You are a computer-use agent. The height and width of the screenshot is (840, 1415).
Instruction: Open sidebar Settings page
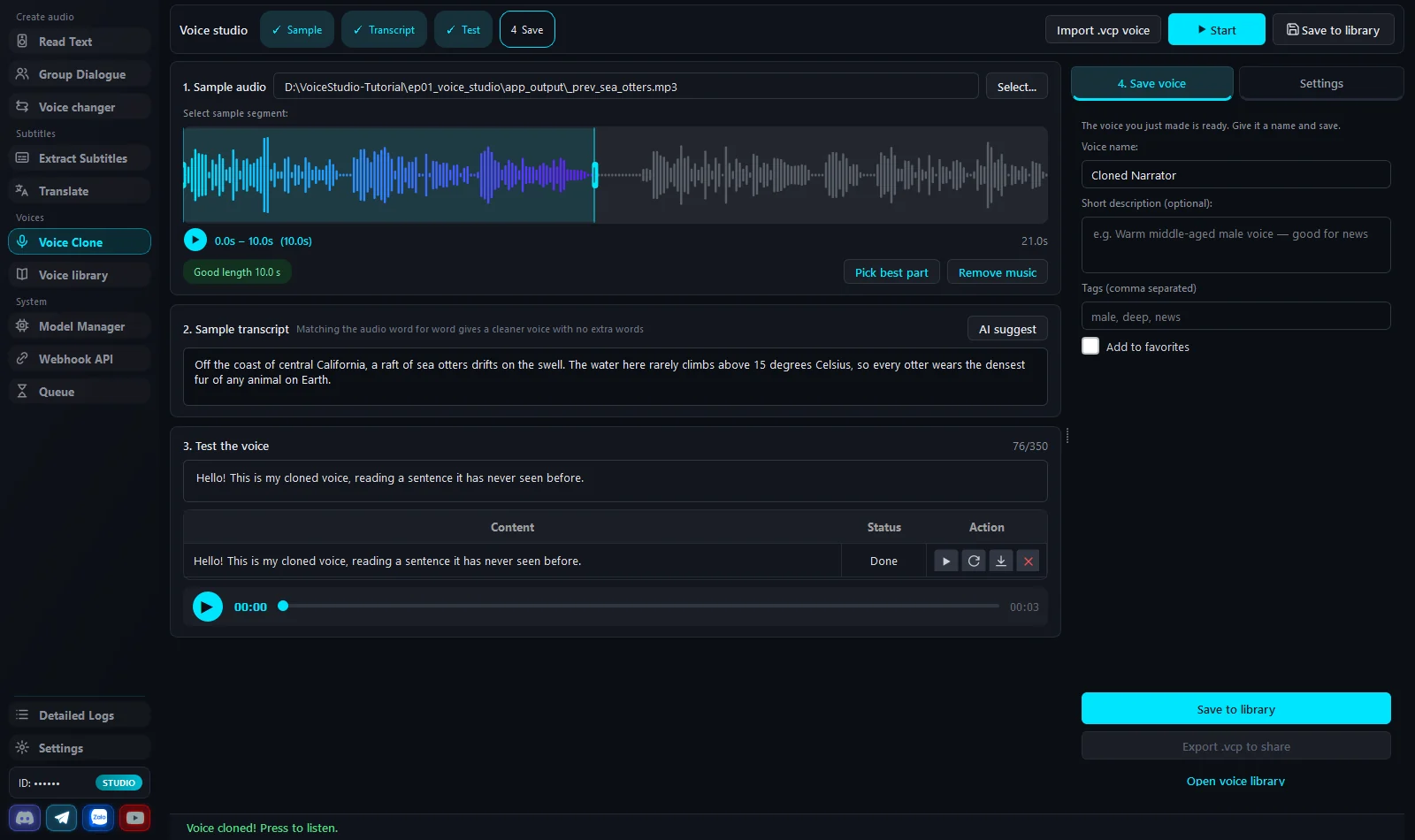pos(80,748)
